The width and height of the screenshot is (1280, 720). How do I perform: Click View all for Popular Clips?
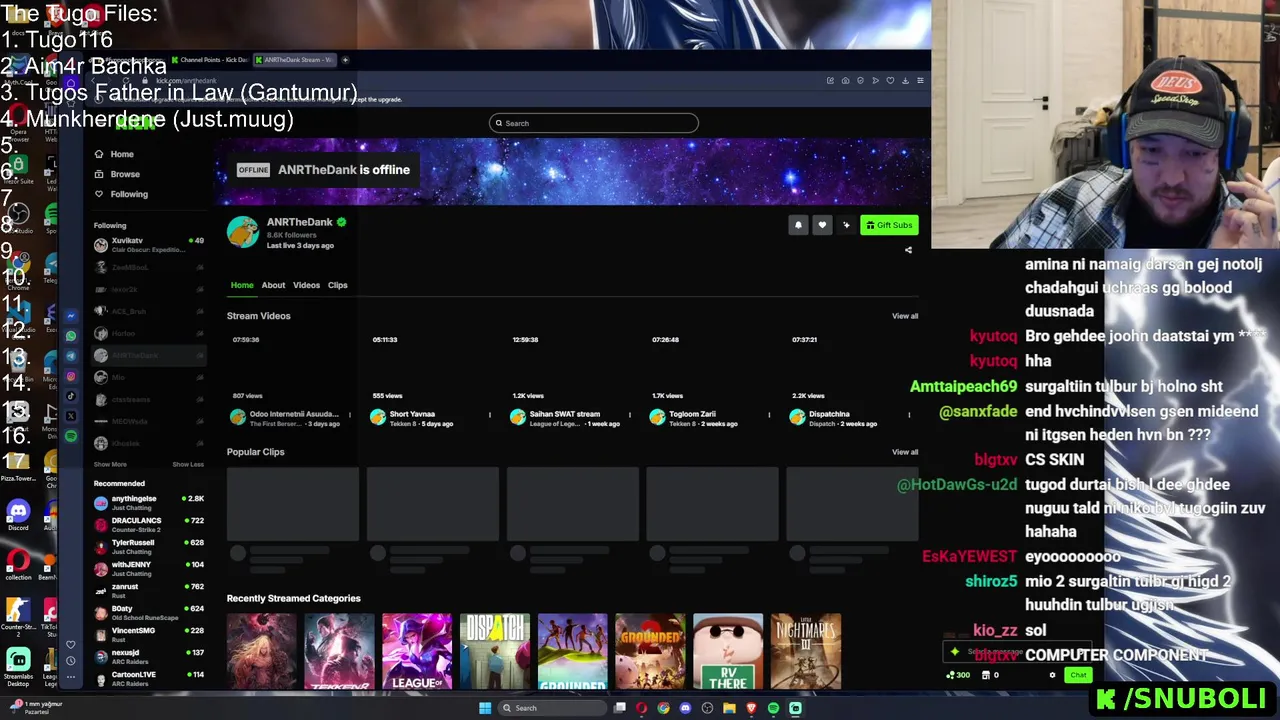pos(905,452)
